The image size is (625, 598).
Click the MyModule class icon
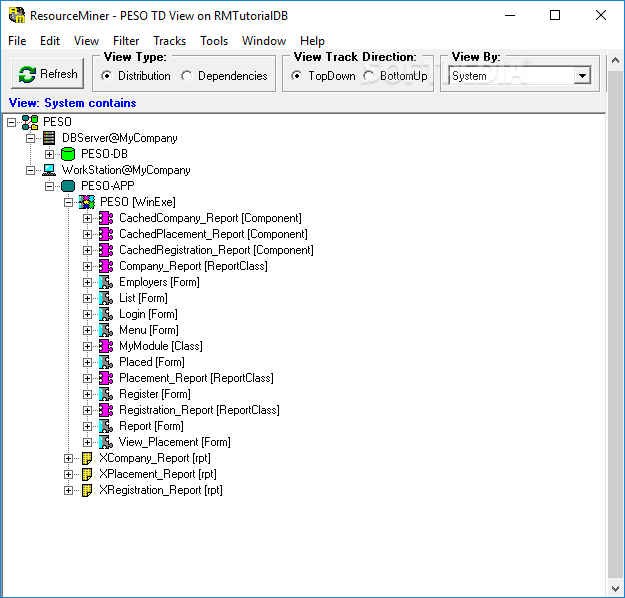click(x=106, y=346)
